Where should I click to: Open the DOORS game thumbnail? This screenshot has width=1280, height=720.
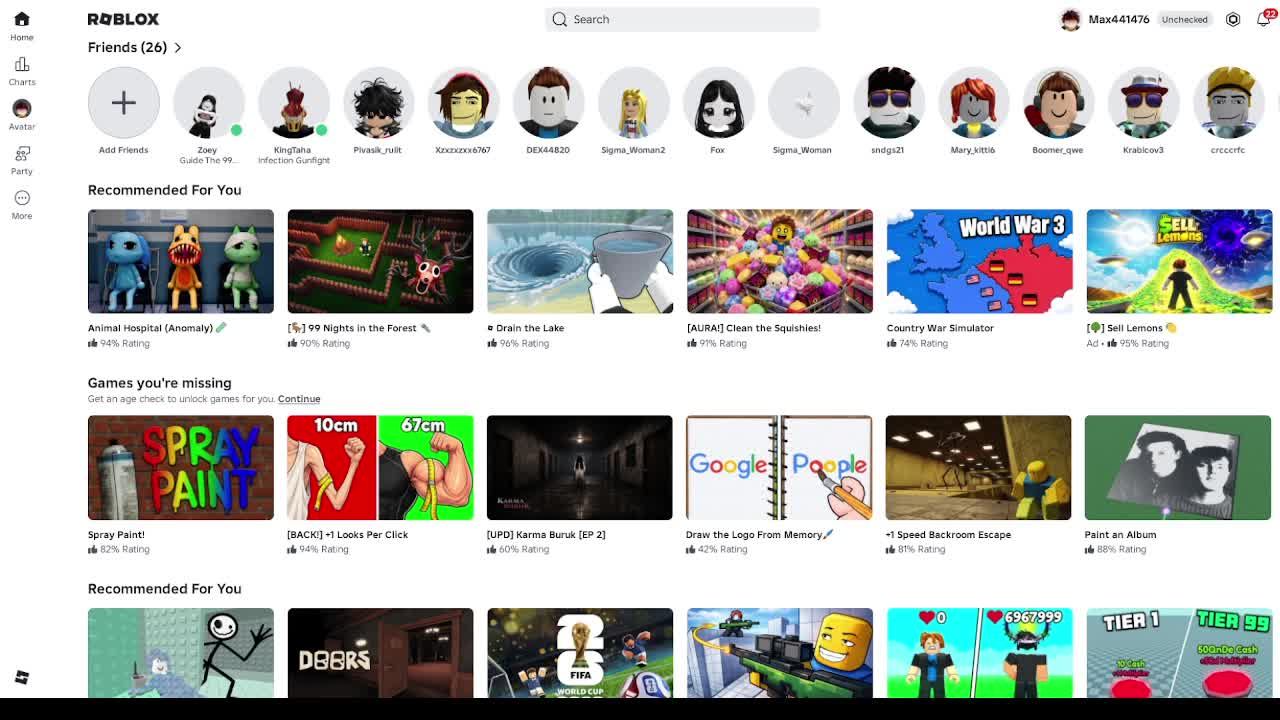380,653
